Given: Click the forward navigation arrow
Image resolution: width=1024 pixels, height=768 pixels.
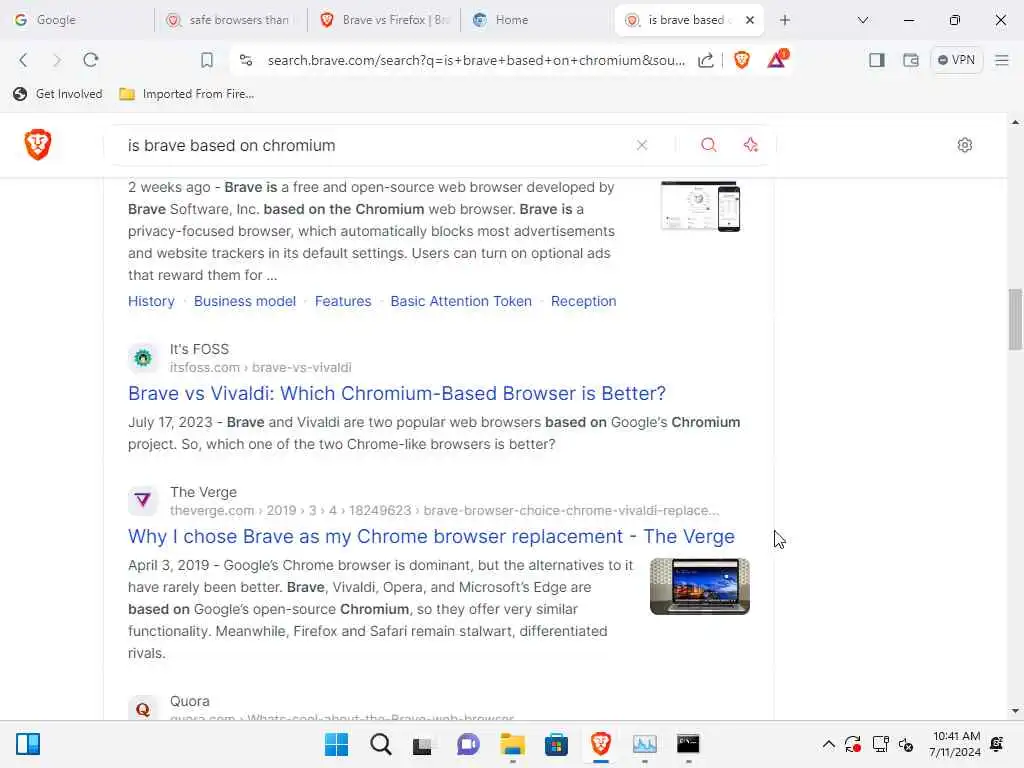Looking at the screenshot, I should (x=57, y=60).
